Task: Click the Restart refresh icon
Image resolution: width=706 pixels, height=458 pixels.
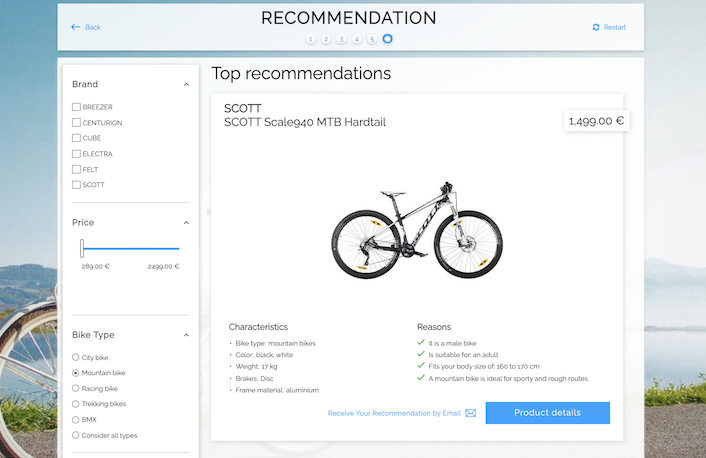Action: pos(596,27)
